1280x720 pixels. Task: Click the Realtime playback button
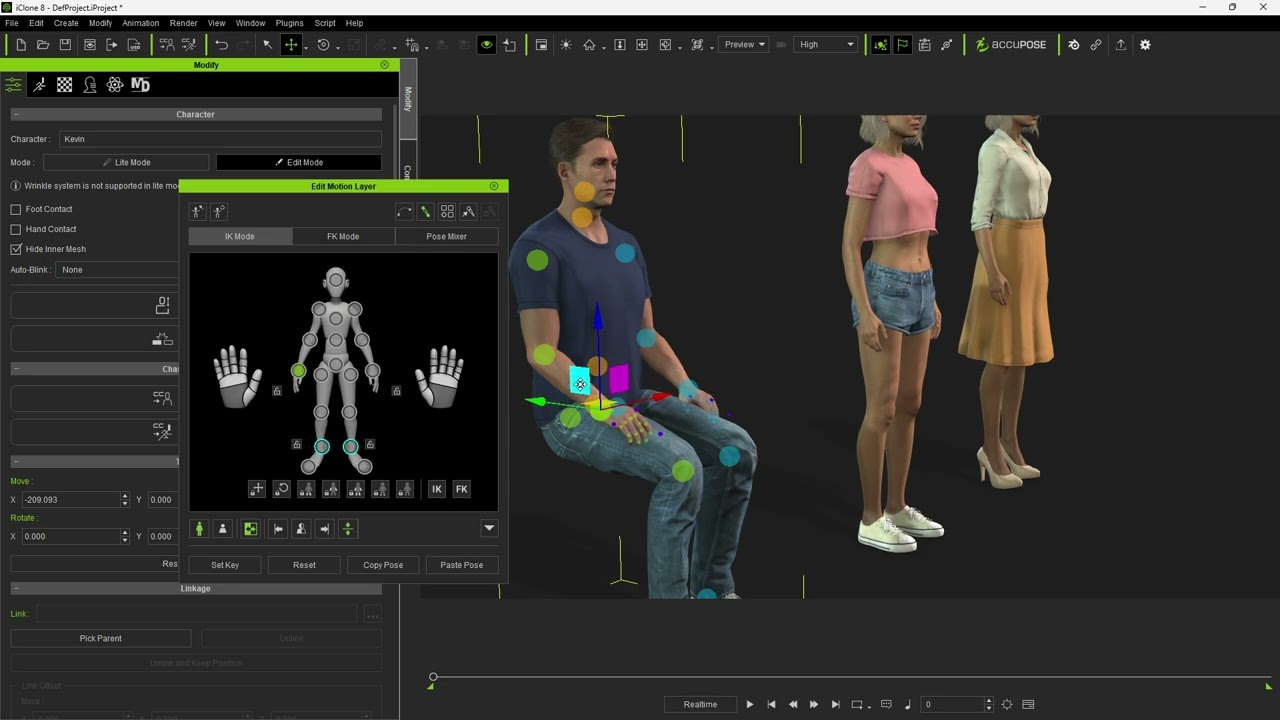(x=700, y=705)
